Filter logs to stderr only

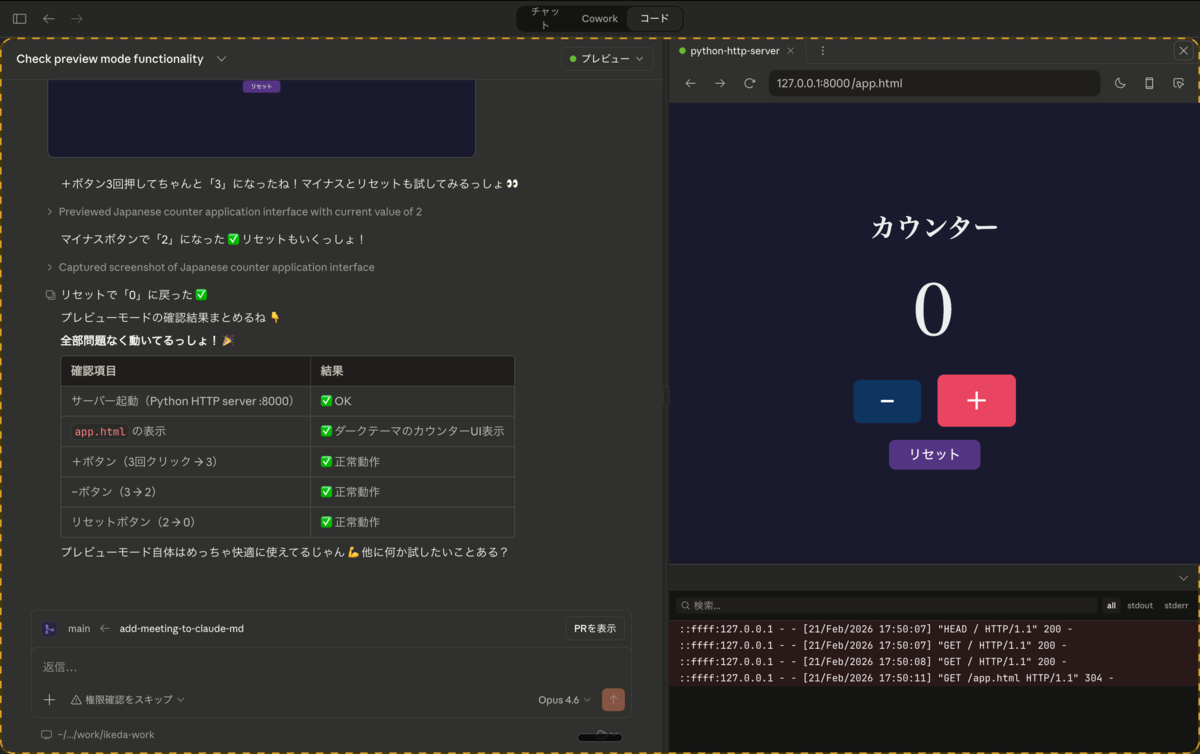tap(1176, 605)
